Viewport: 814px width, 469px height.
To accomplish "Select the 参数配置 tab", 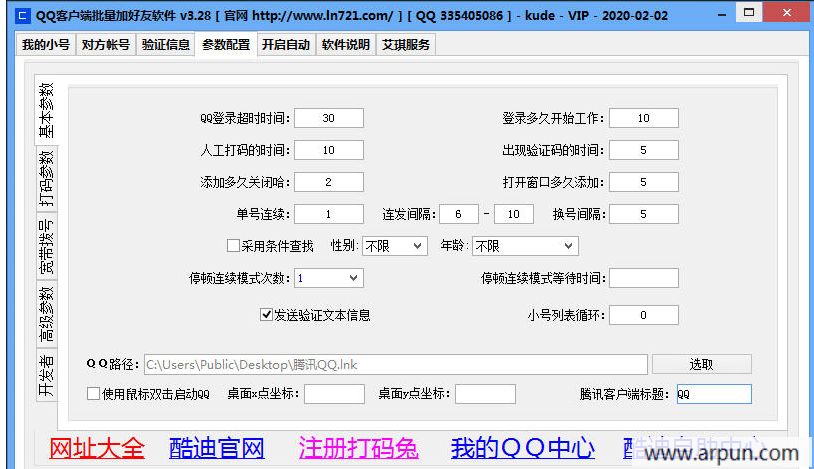I will [226, 45].
